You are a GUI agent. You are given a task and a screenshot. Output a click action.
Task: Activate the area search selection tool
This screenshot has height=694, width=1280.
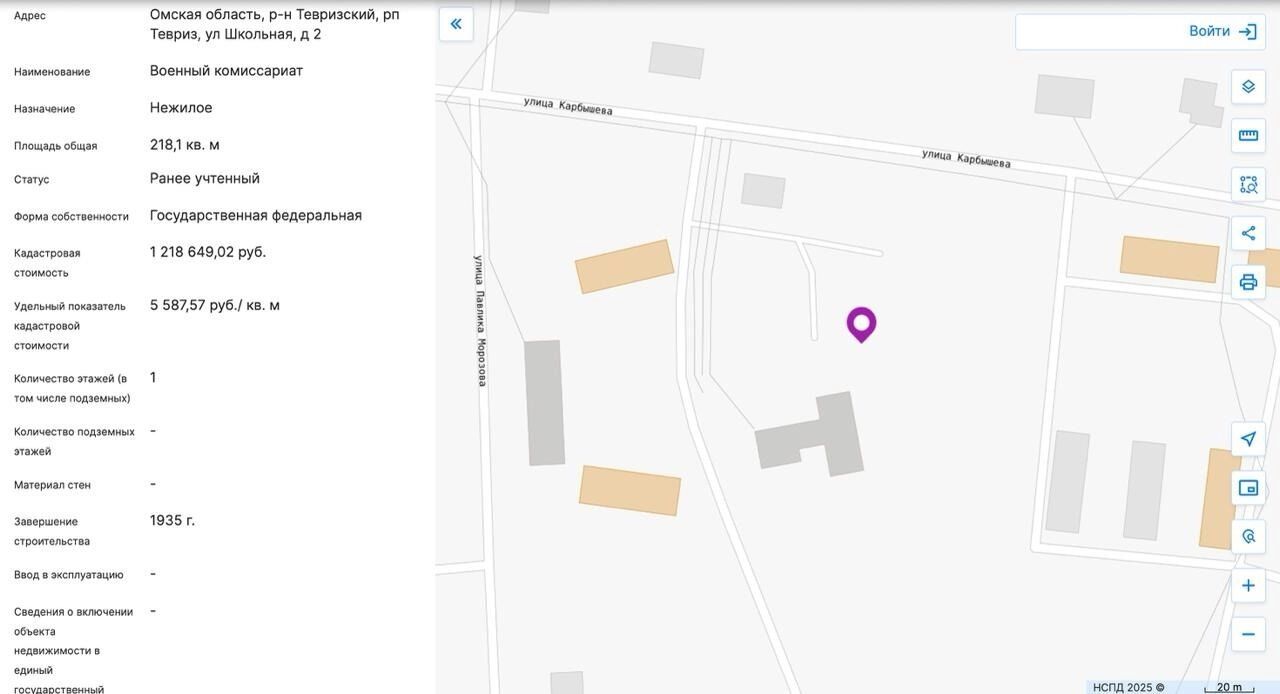coord(1248,185)
